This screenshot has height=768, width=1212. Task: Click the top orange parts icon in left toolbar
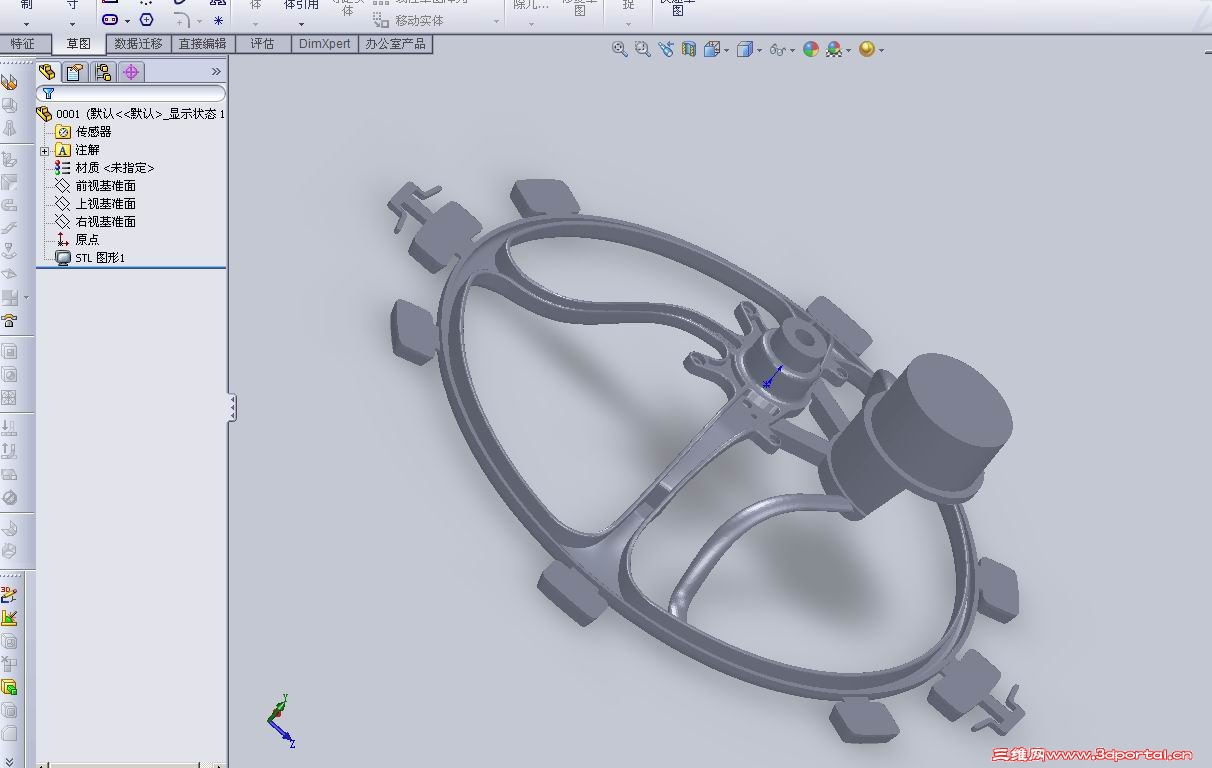pyautogui.click(x=9, y=82)
